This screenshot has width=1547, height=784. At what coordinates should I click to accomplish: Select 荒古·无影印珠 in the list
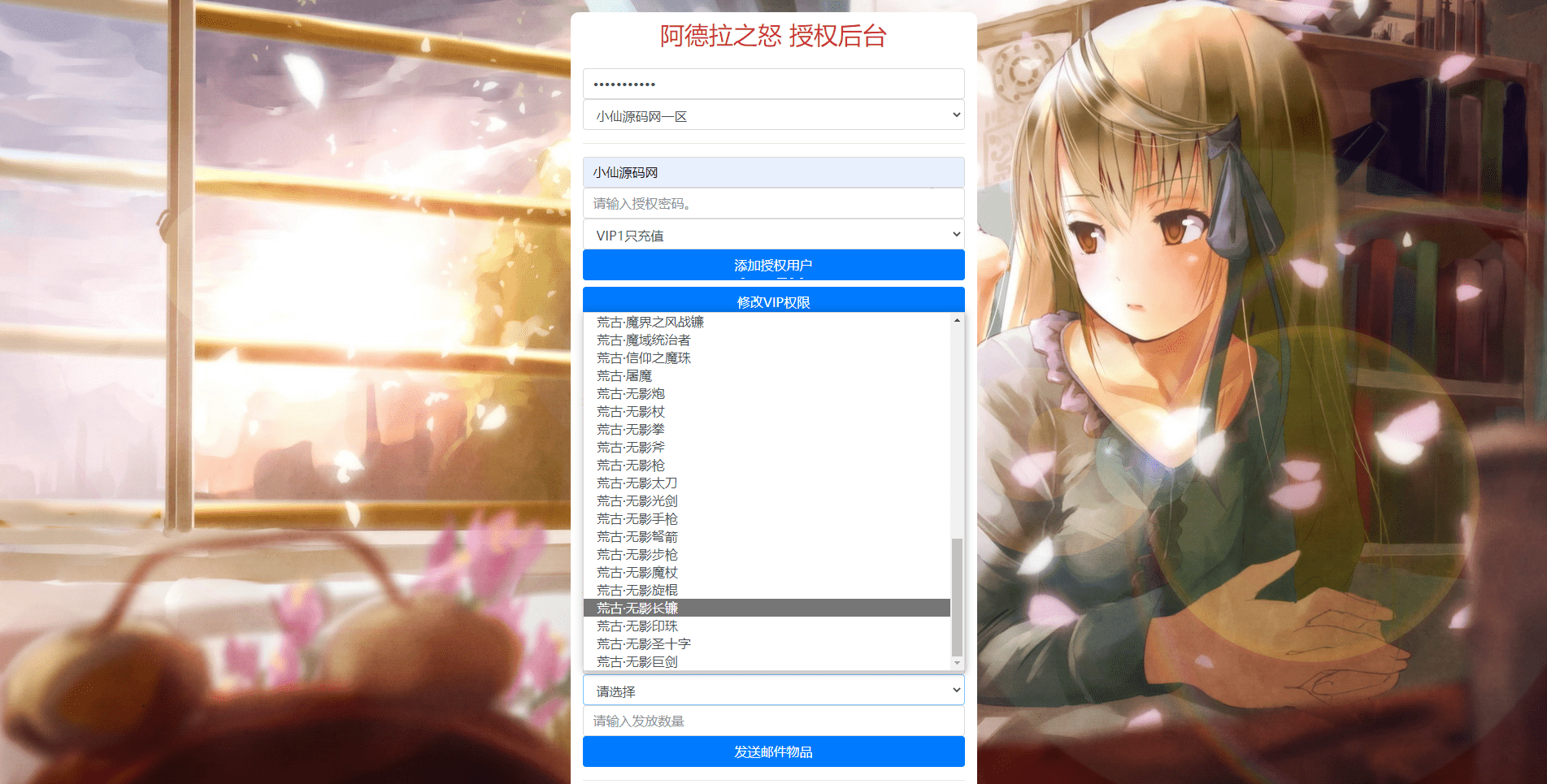point(767,626)
